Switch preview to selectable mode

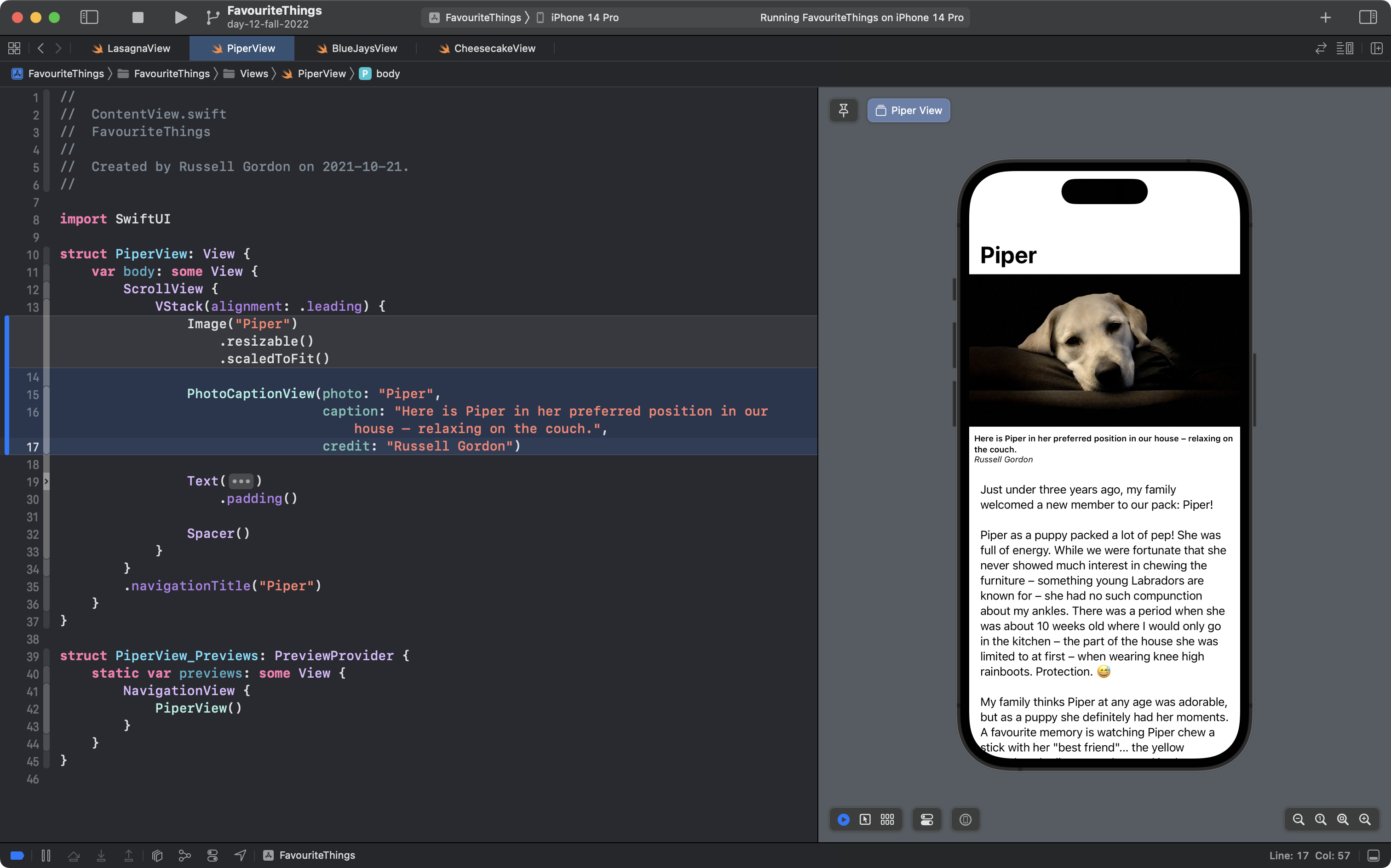point(865,819)
